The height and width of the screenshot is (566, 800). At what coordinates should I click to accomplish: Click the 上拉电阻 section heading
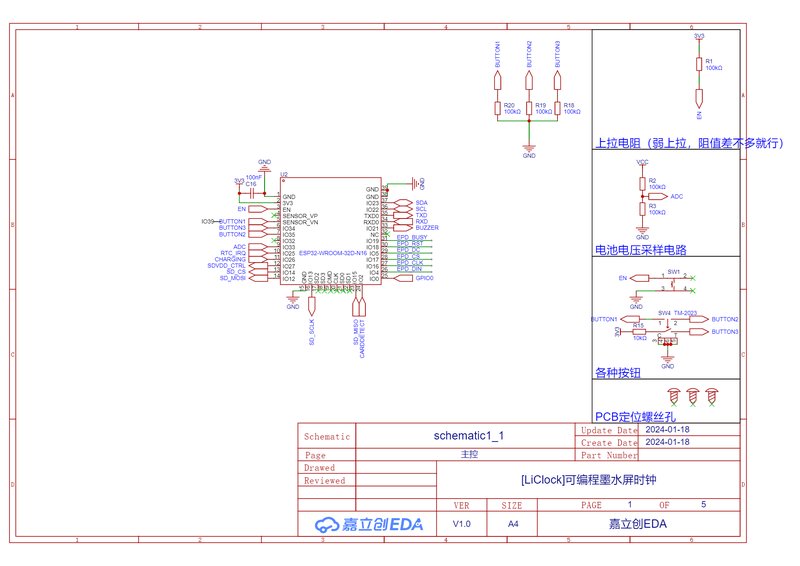point(689,143)
